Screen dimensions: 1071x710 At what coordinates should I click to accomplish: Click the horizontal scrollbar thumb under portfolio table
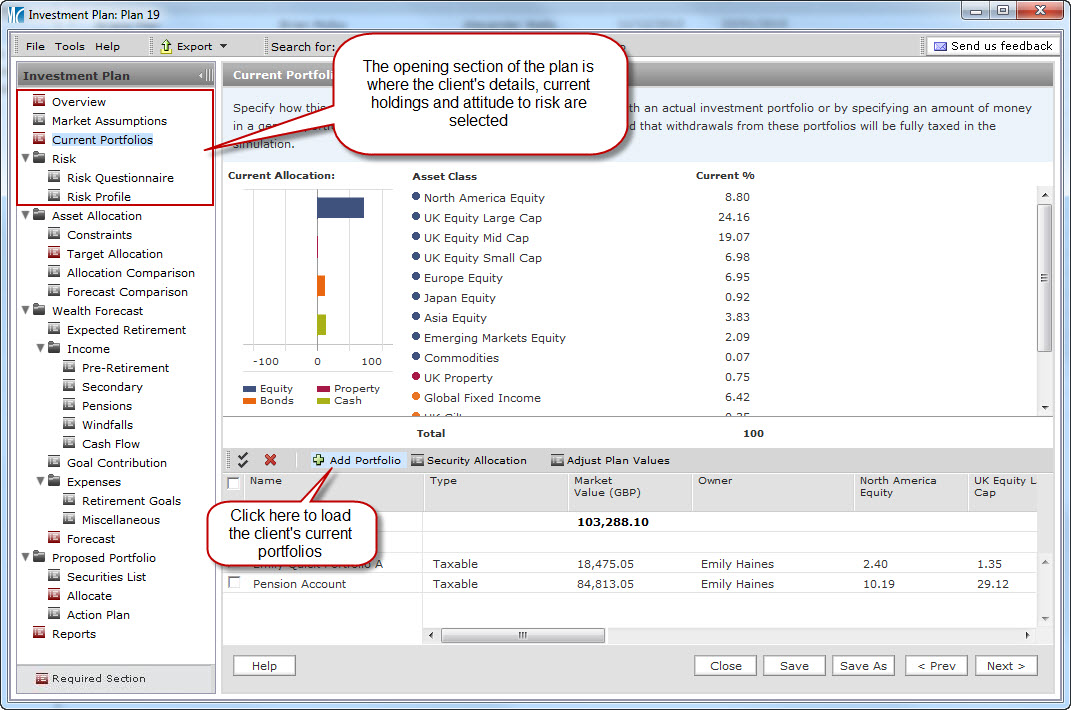coord(522,635)
